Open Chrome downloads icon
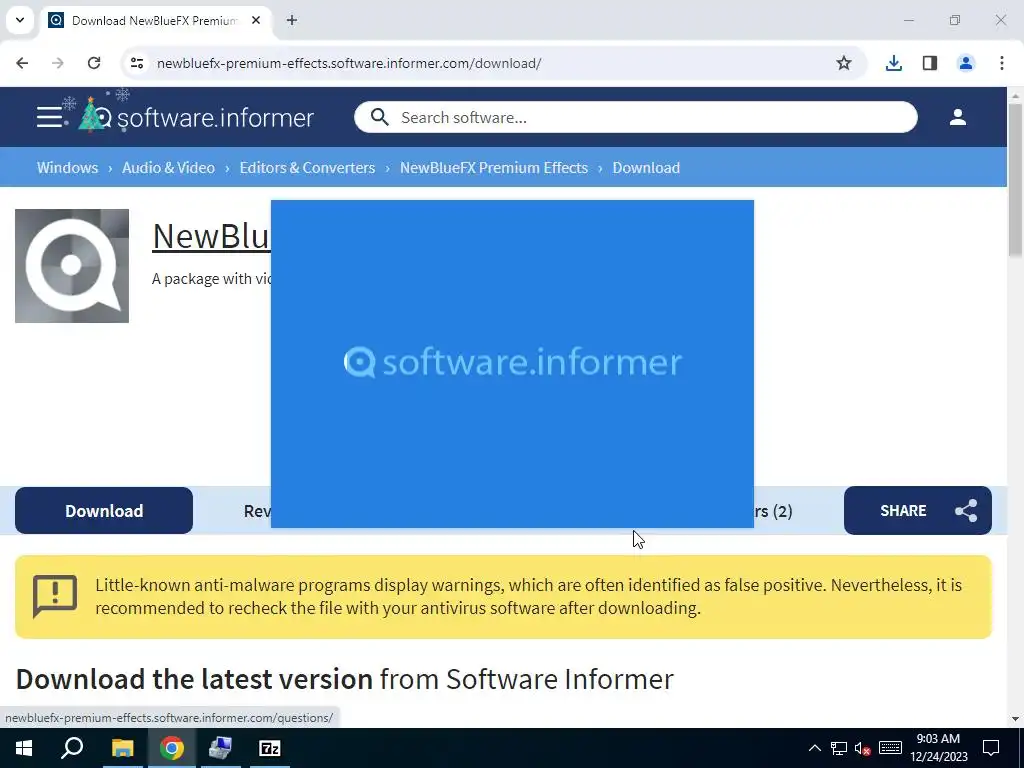 (893, 63)
